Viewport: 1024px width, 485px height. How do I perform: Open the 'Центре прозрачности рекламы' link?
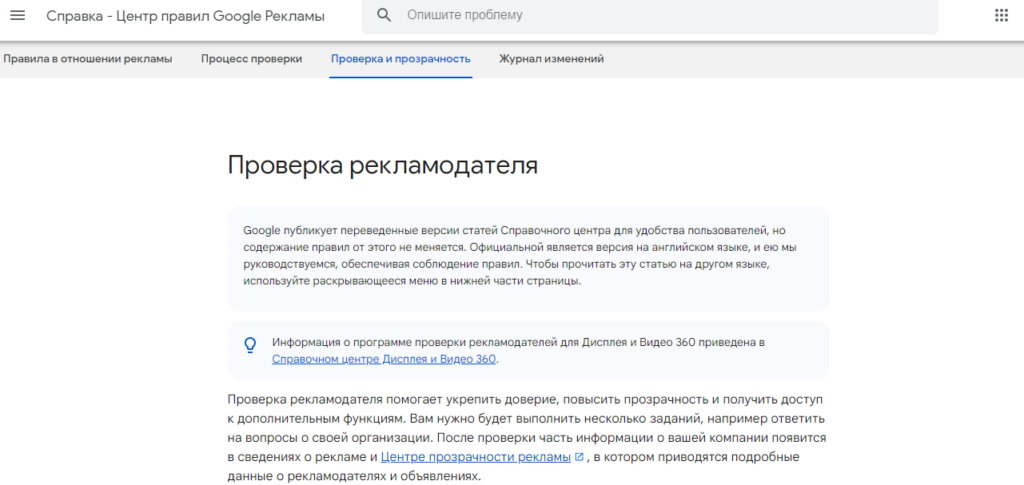475,458
